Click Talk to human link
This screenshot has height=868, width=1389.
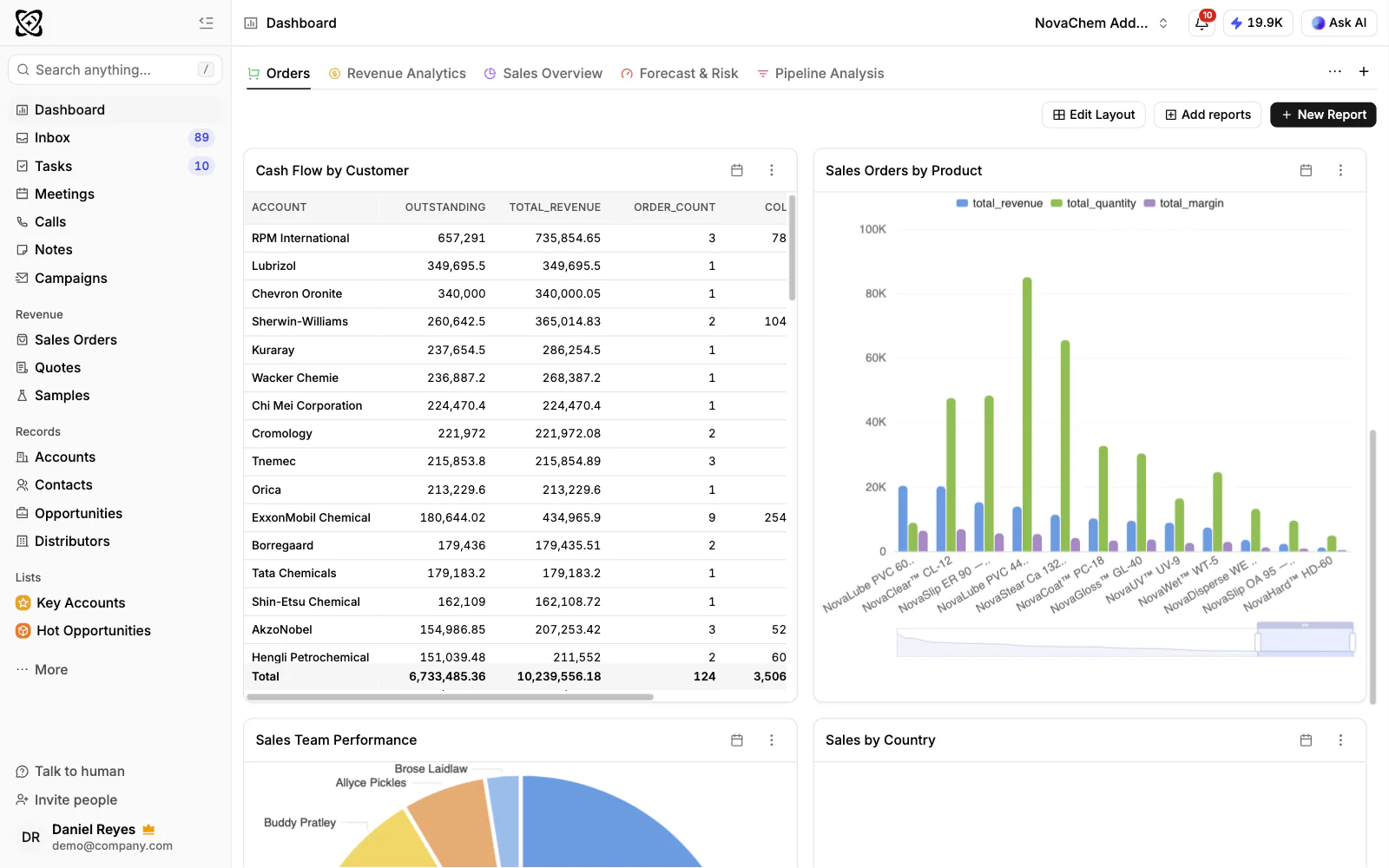[70, 772]
